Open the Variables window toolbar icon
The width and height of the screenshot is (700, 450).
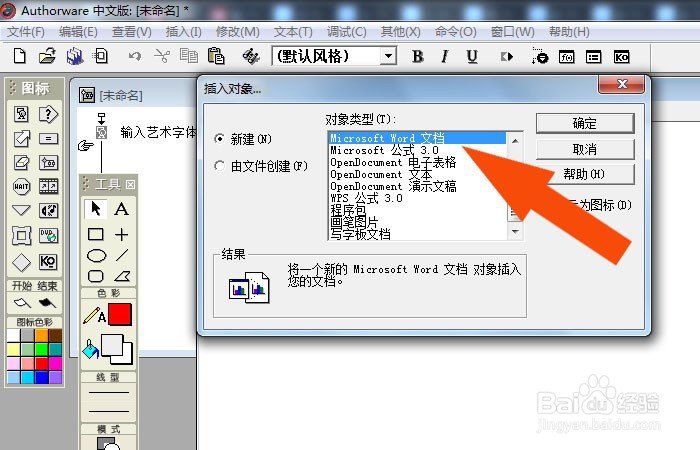[594, 57]
